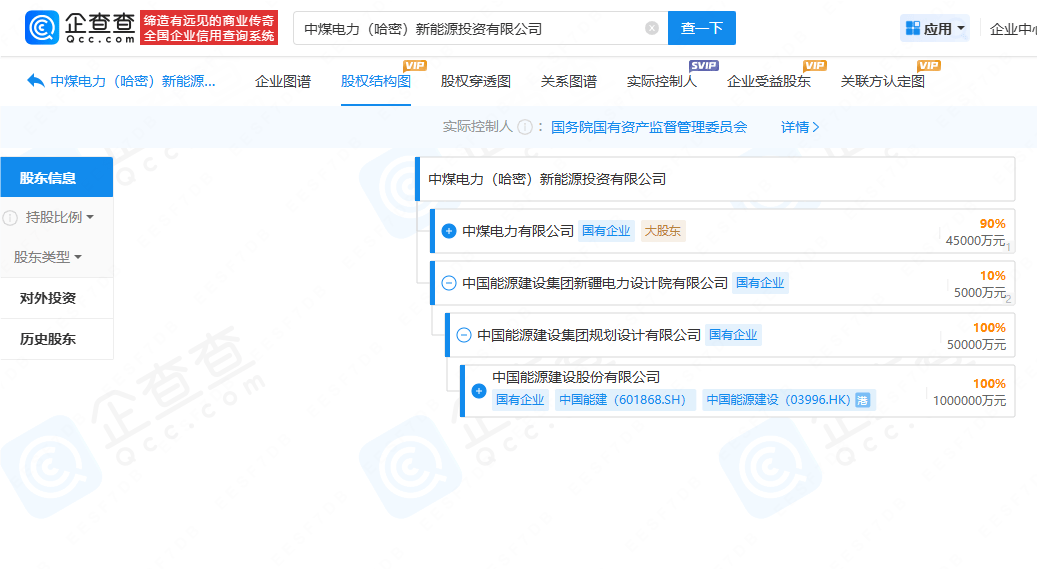Go back via the arrow beside the 中煤电力（哈密）新能源 link
This screenshot has height=569, width=1037.
click(x=35, y=81)
